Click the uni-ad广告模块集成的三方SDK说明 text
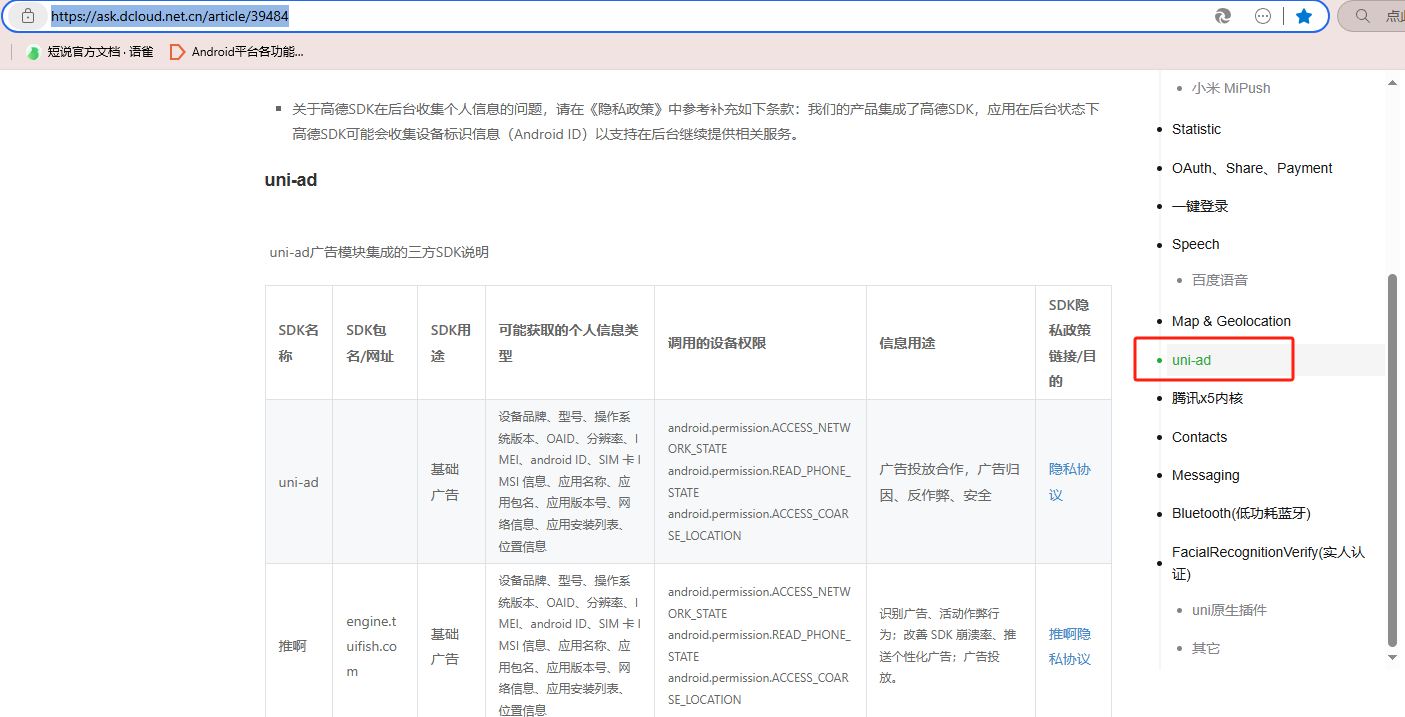The width and height of the screenshot is (1405, 717). click(379, 252)
